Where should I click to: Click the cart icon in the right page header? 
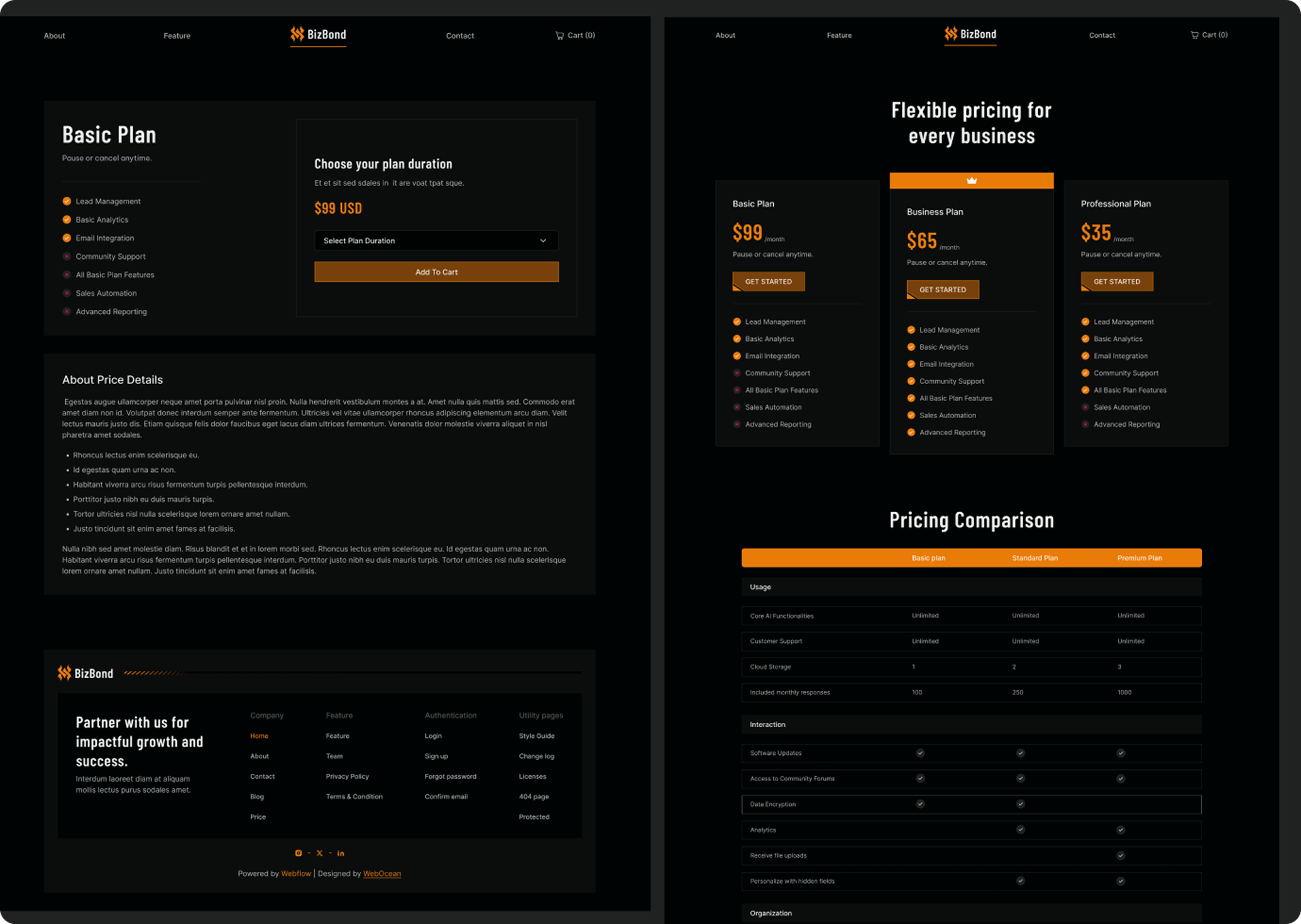pyautogui.click(x=1194, y=35)
